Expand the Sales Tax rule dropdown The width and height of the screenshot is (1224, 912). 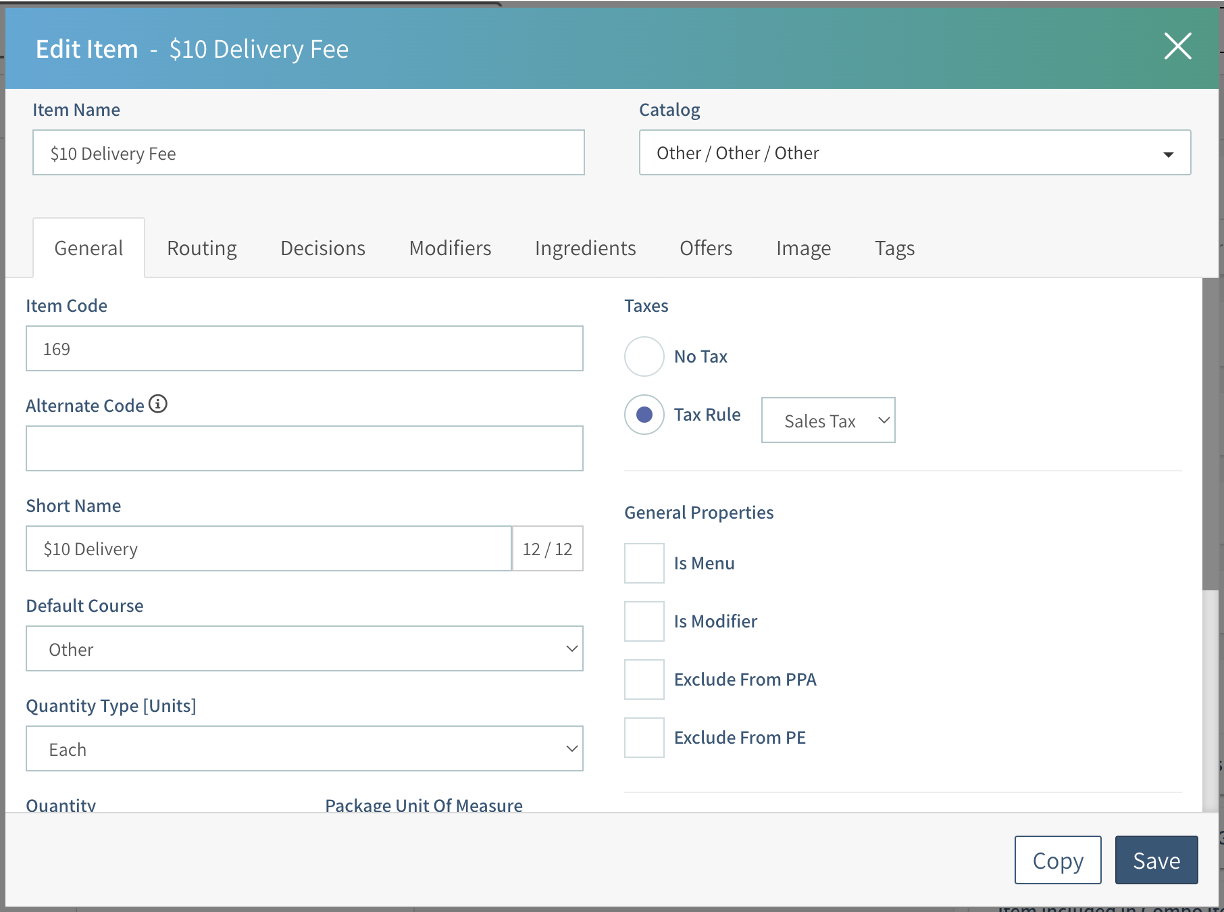tap(828, 421)
